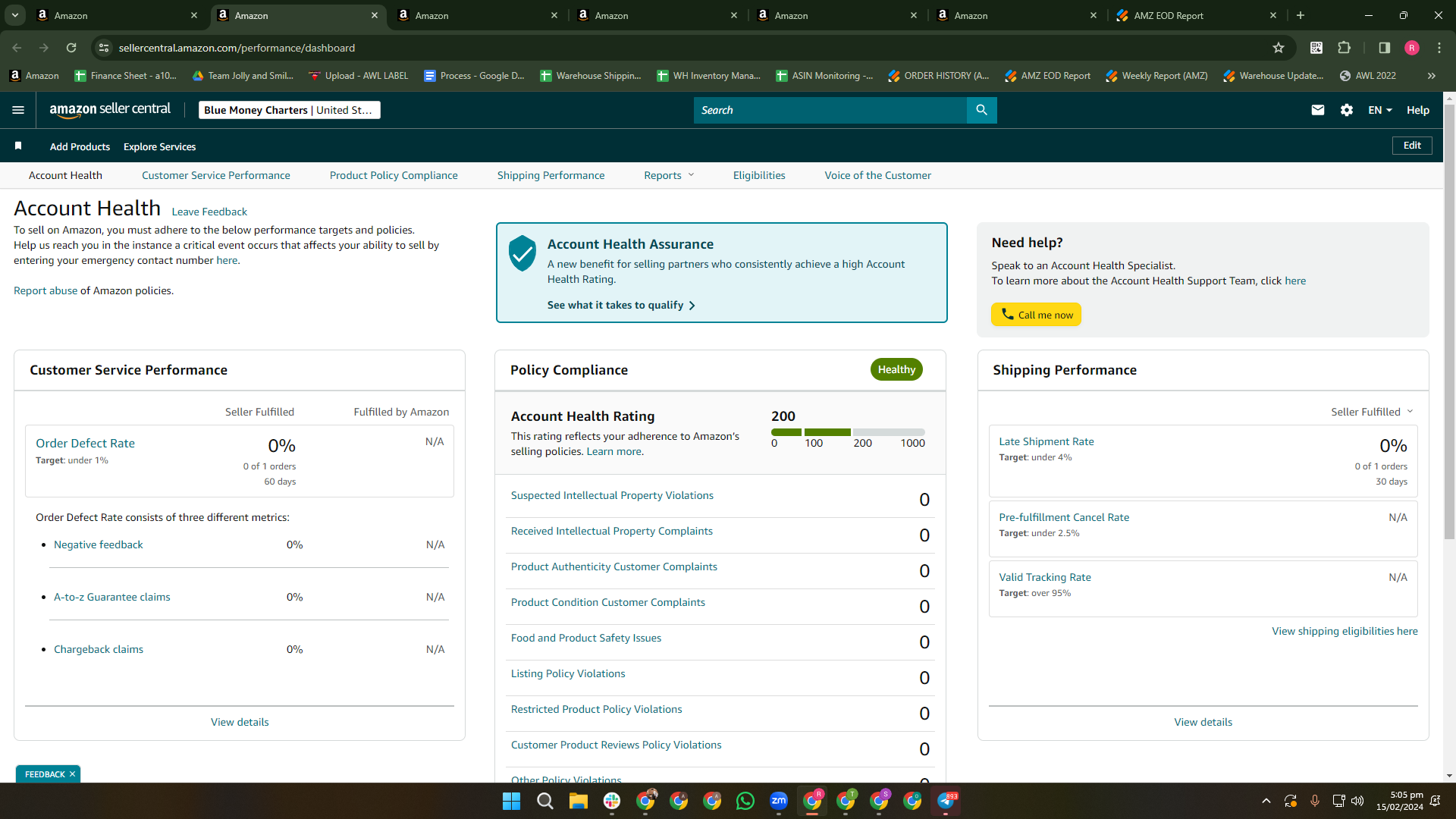Click the browser address bar URL

[x=237, y=48]
